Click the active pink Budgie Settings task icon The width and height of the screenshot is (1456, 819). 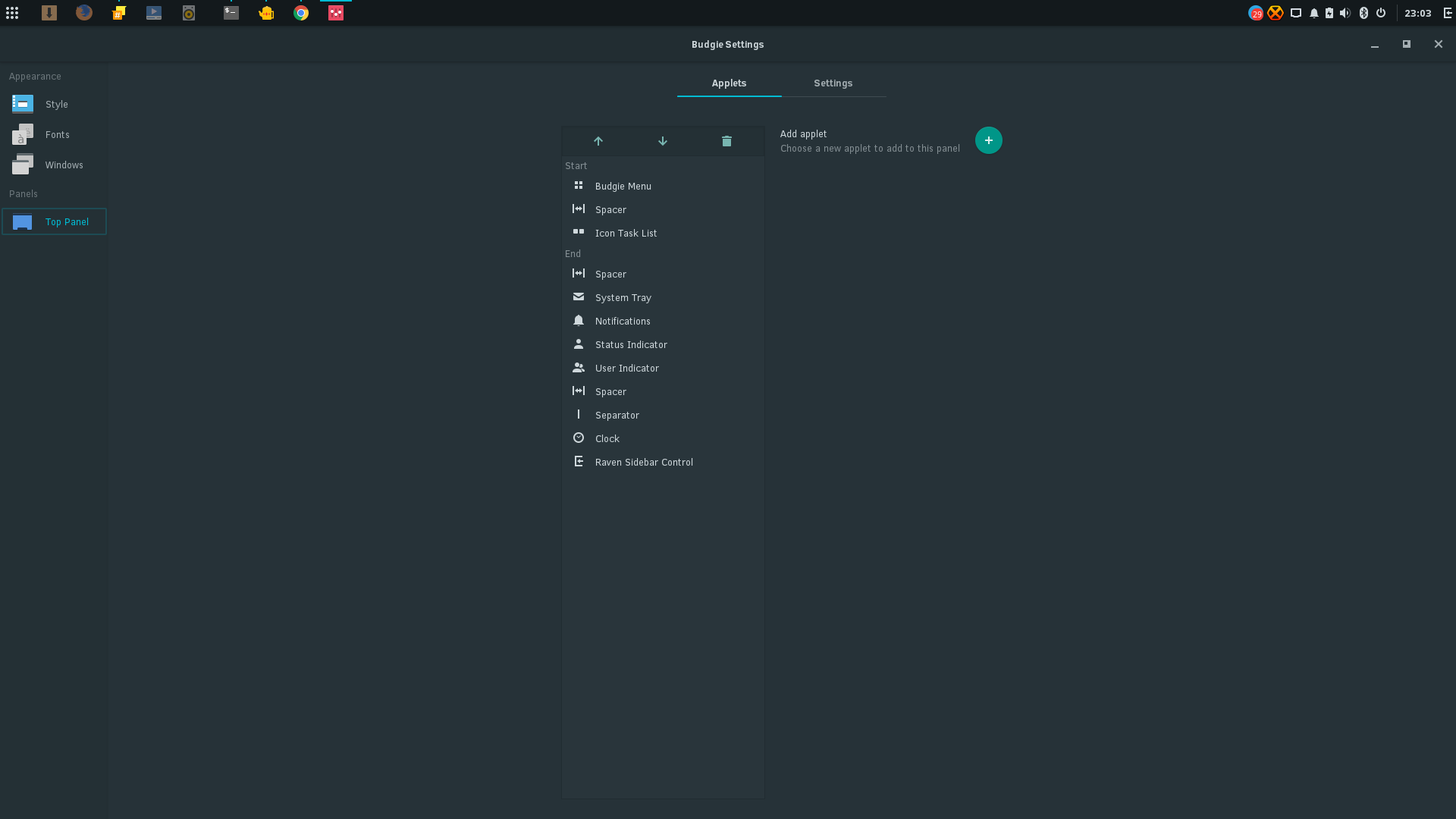tap(336, 13)
